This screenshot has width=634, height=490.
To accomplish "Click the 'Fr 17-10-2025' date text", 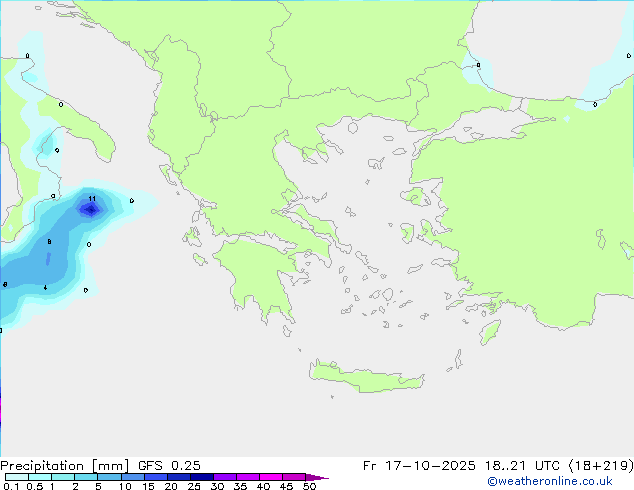I will (x=419, y=466).
